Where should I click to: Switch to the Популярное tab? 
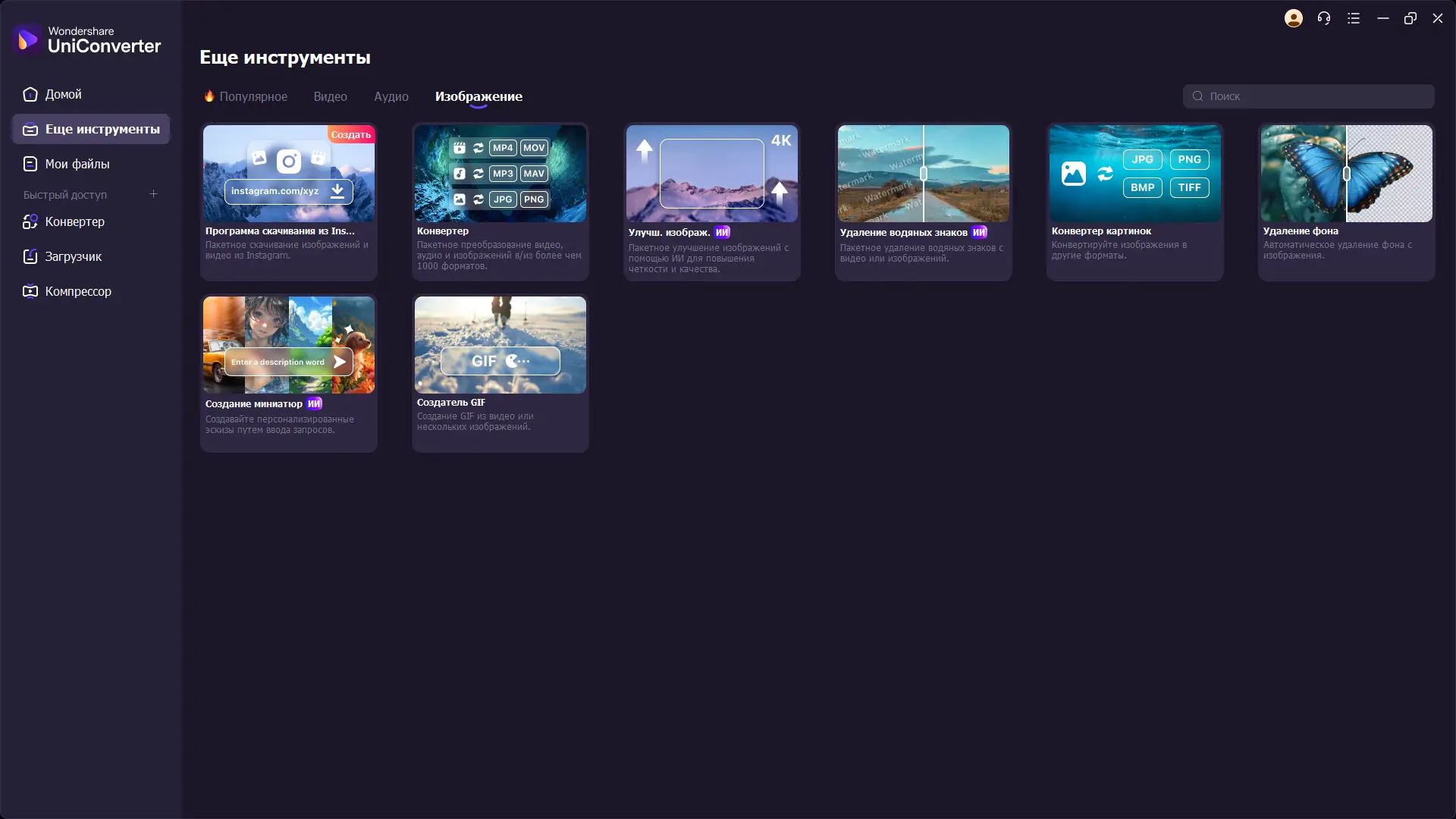[x=253, y=96]
